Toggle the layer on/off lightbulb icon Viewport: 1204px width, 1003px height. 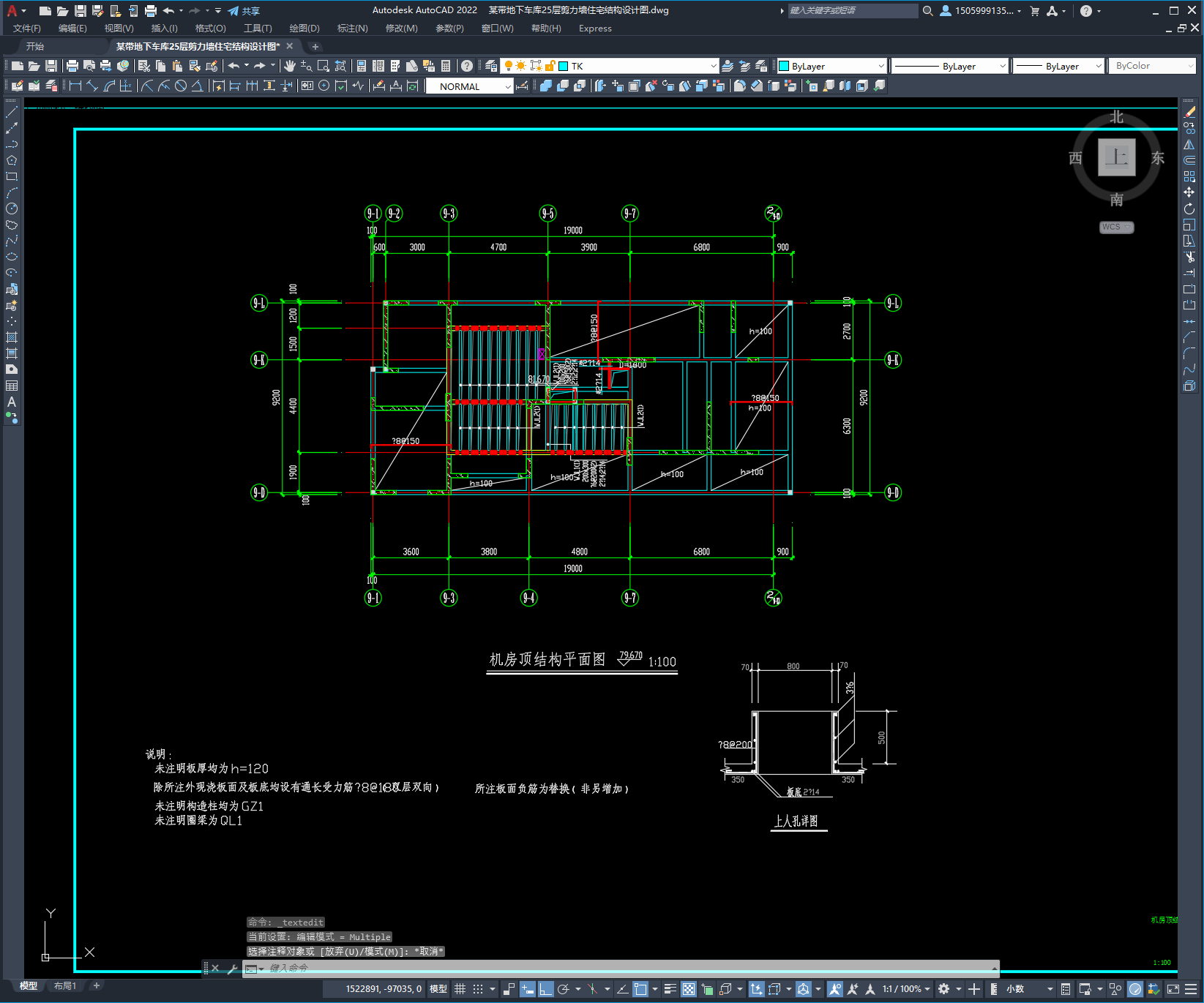click(509, 66)
